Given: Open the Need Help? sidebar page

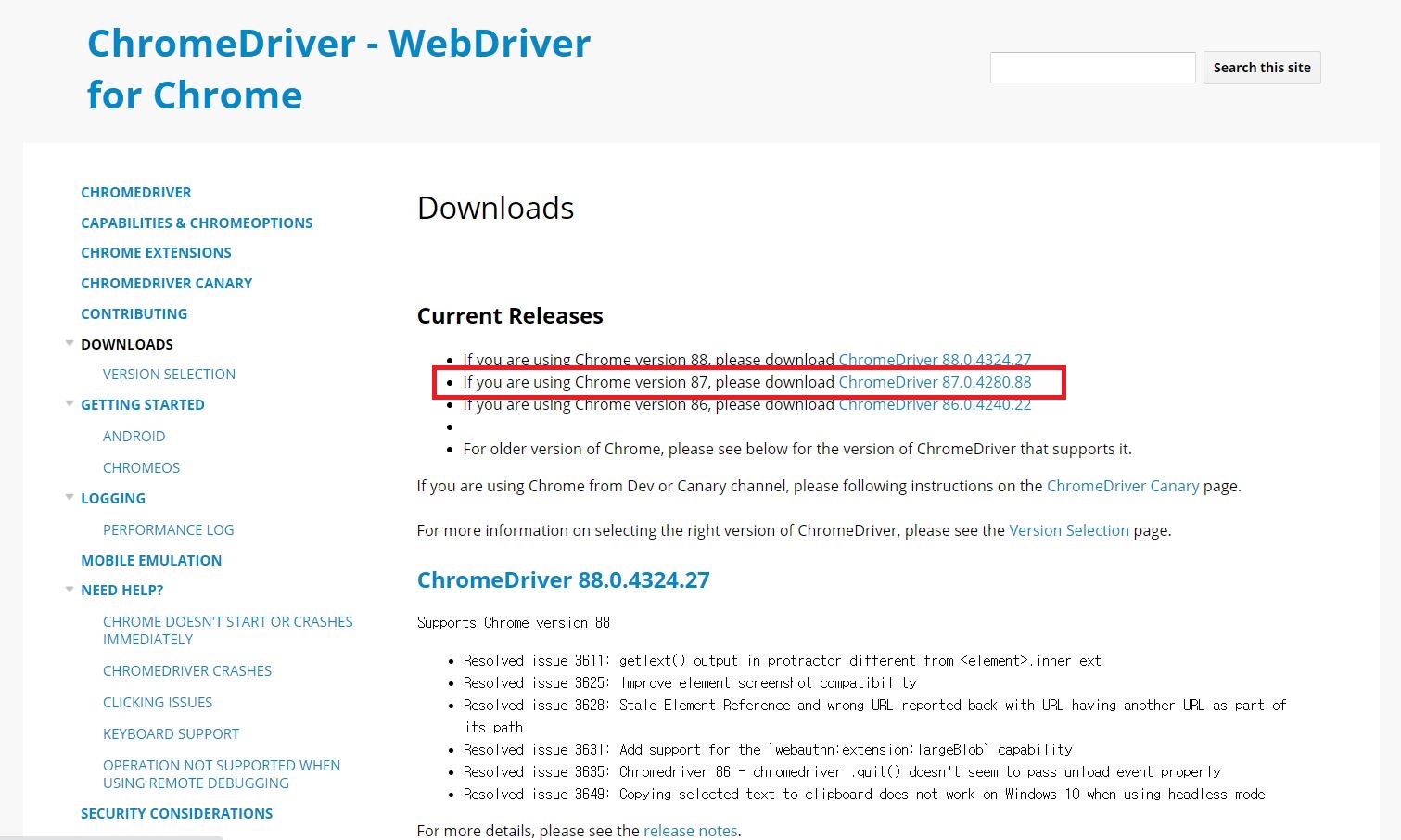Looking at the screenshot, I should [x=121, y=590].
